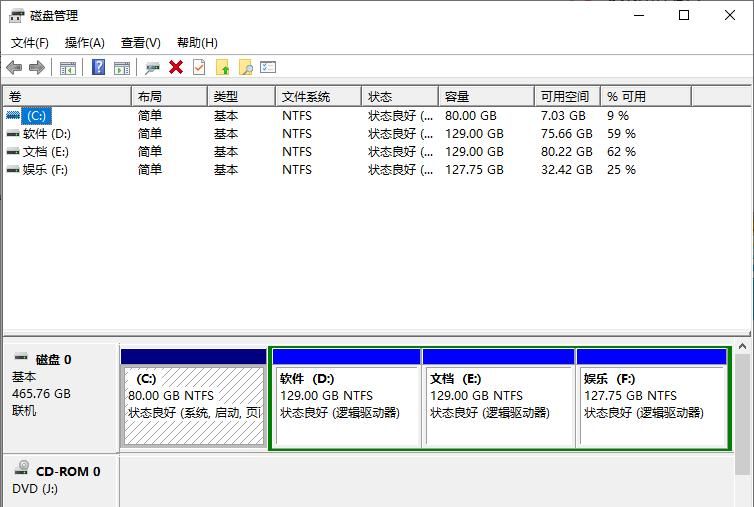Click the 75.66 GB free space cell
Screen dimensions: 754x507
coord(566,134)
